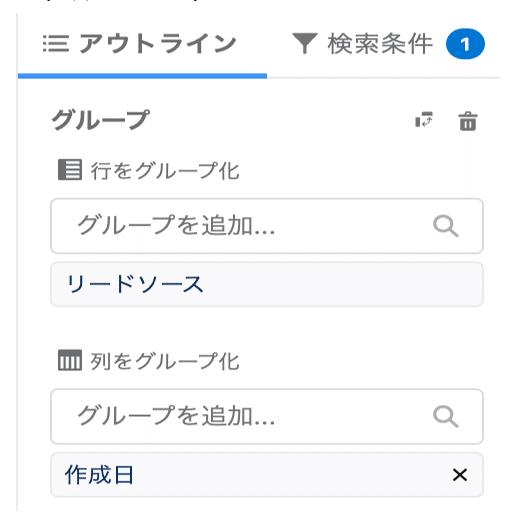The height and width of the screenshot is (524, 524).
Task: Click the 列をグループ化 column icon
Action: click(x=70, y=360)
